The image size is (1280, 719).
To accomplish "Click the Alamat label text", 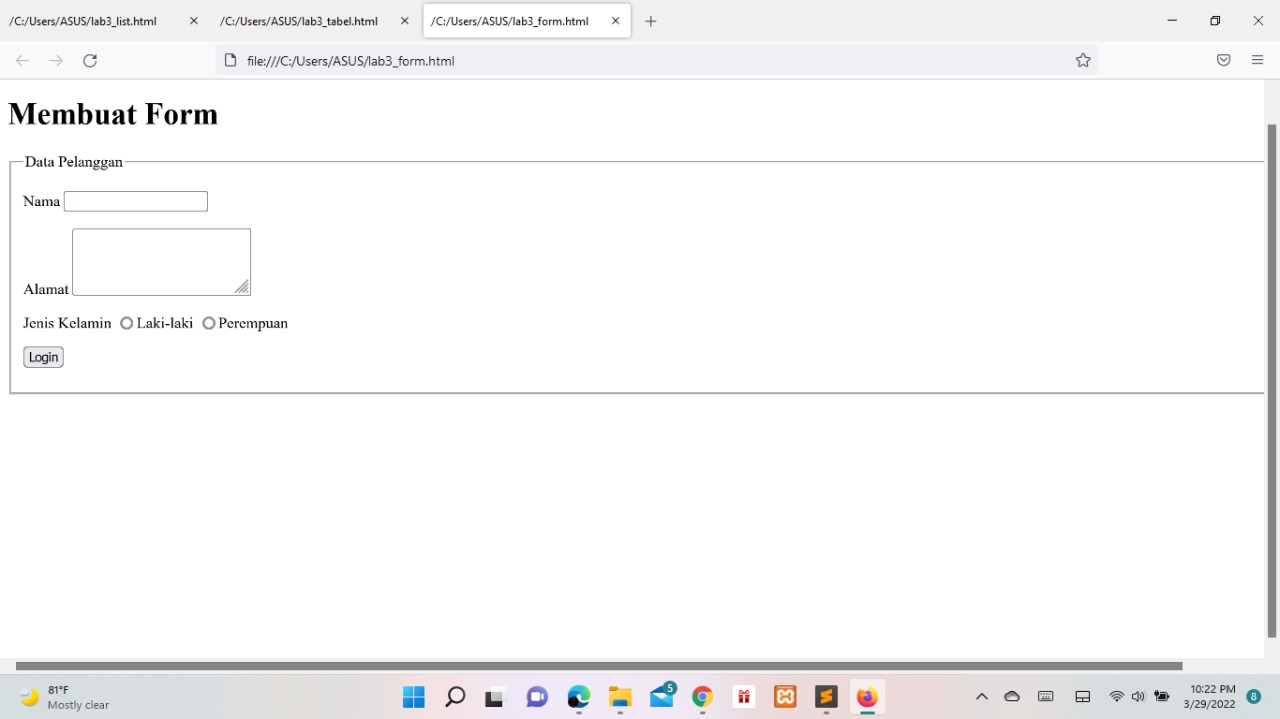I will (x=46, y=289).
